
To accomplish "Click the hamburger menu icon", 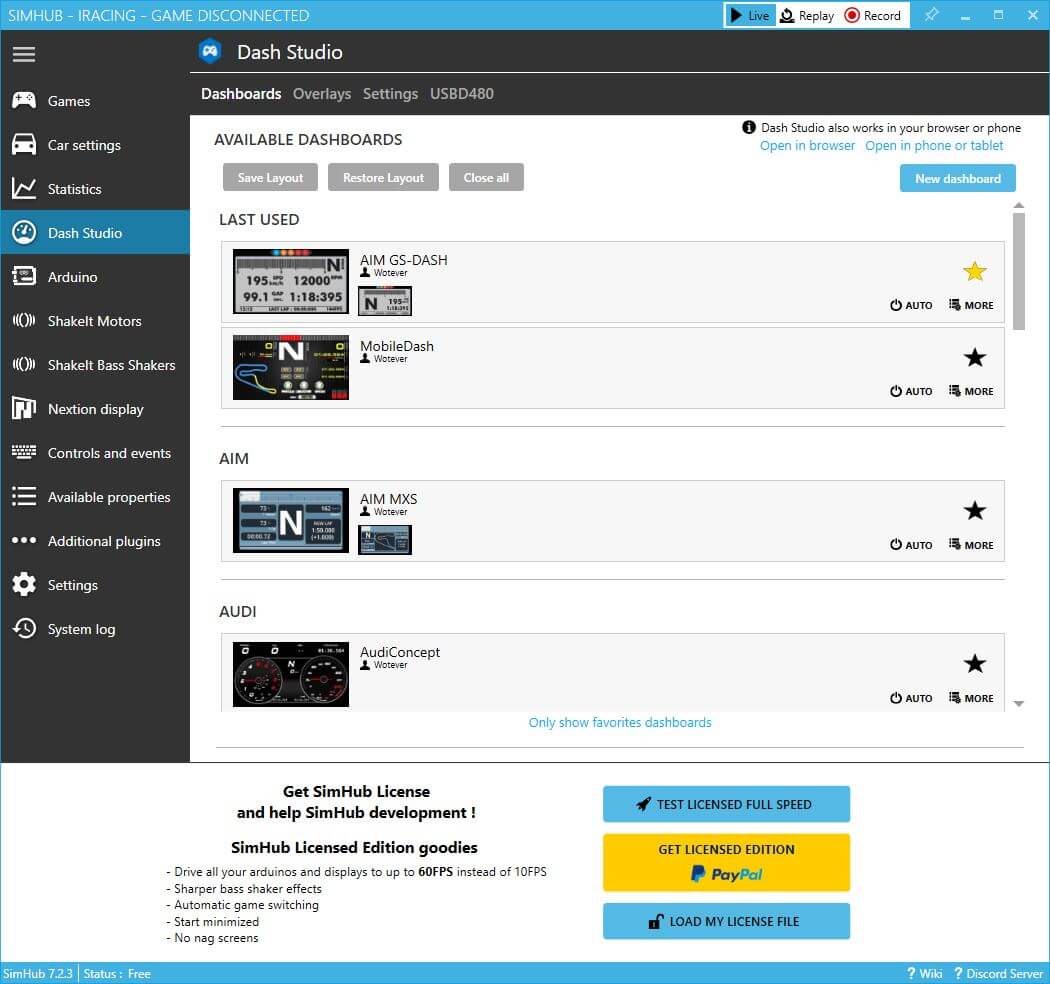I will click(24, 54).
